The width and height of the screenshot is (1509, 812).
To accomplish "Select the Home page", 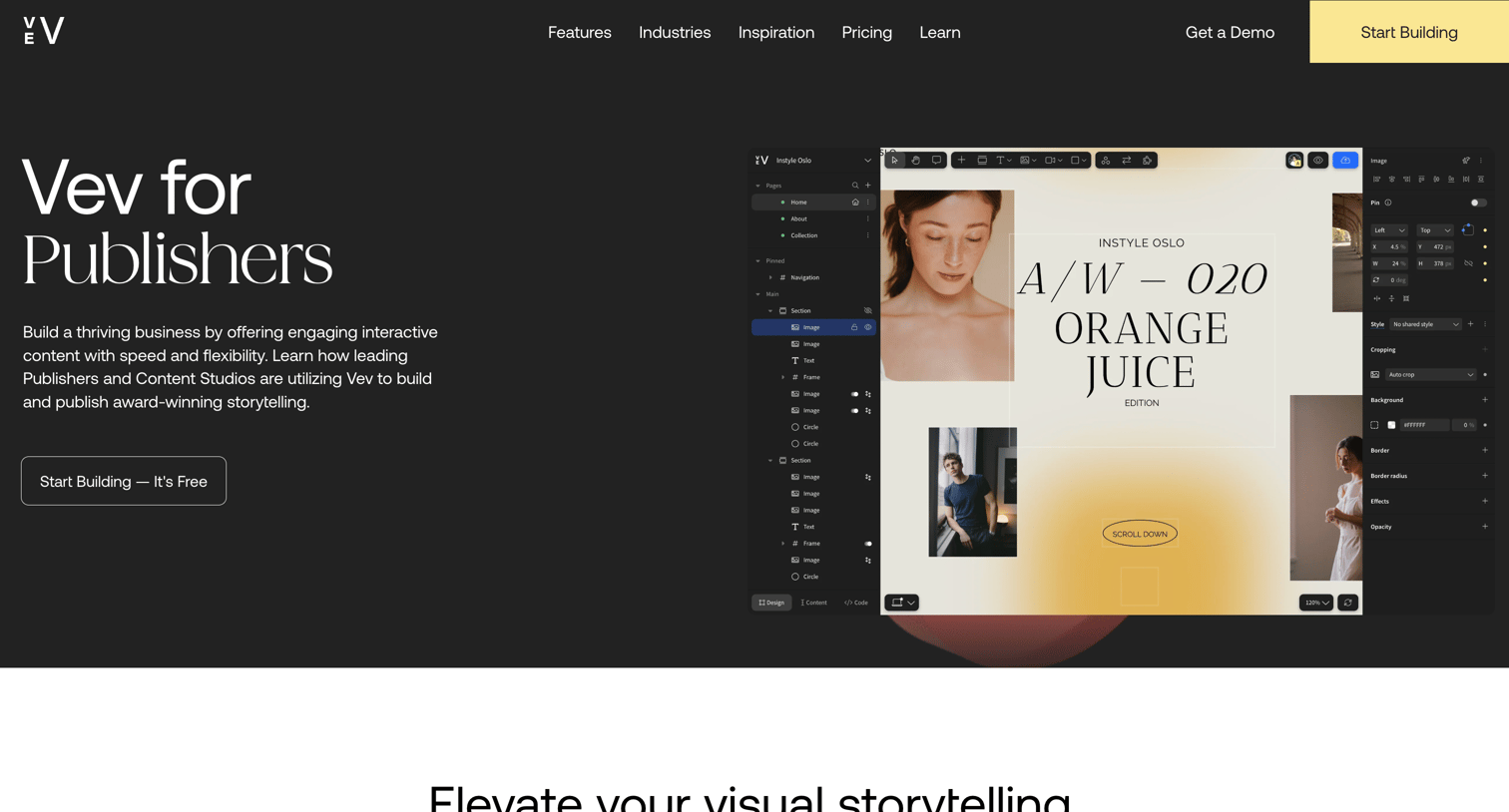I will click(x=813, y=202).
